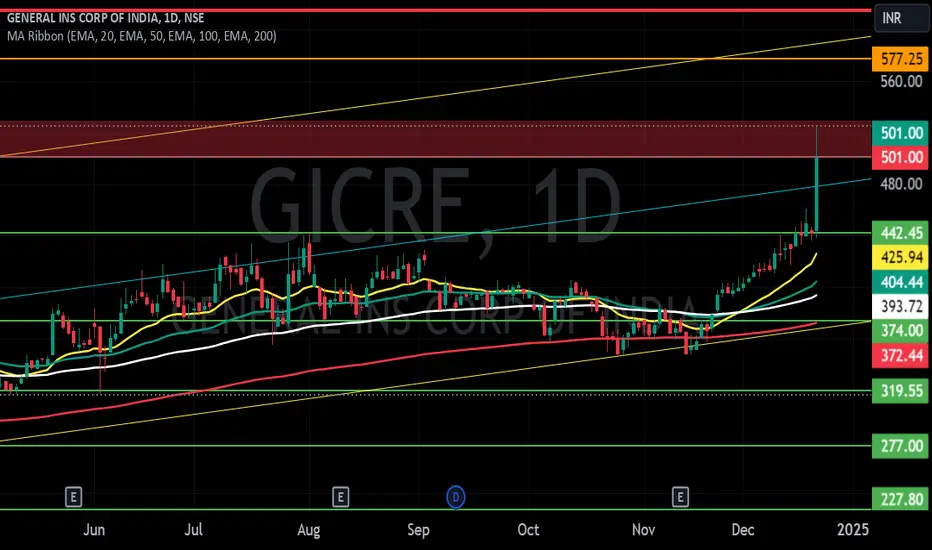Viewport: 932px width, 550px height.
Task: Open the INR currency selector
Action: pos(900,18)
